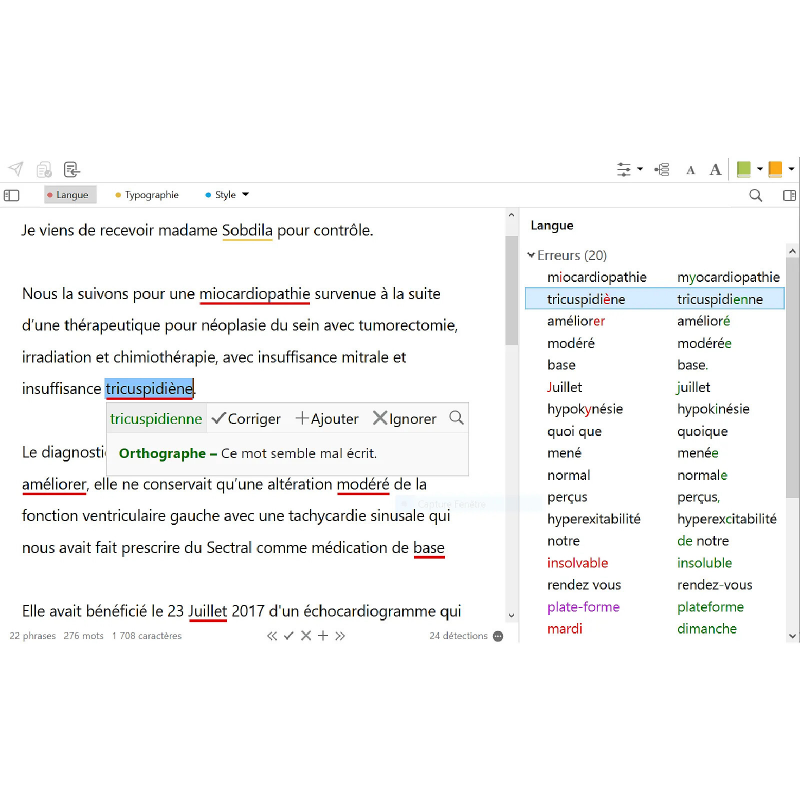Click the settings sliders icon in toolbar
Screen dimensions: 800x800
point(624,169)
